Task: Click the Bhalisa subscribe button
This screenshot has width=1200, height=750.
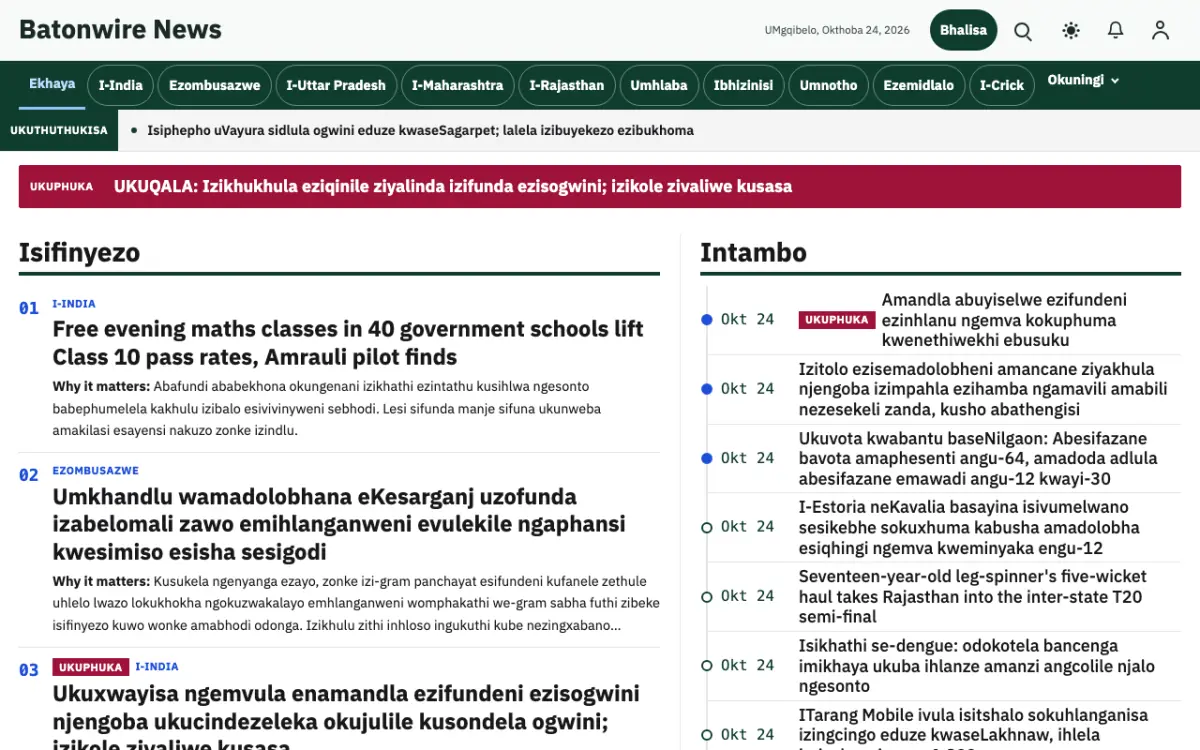Action: point(964,30)
